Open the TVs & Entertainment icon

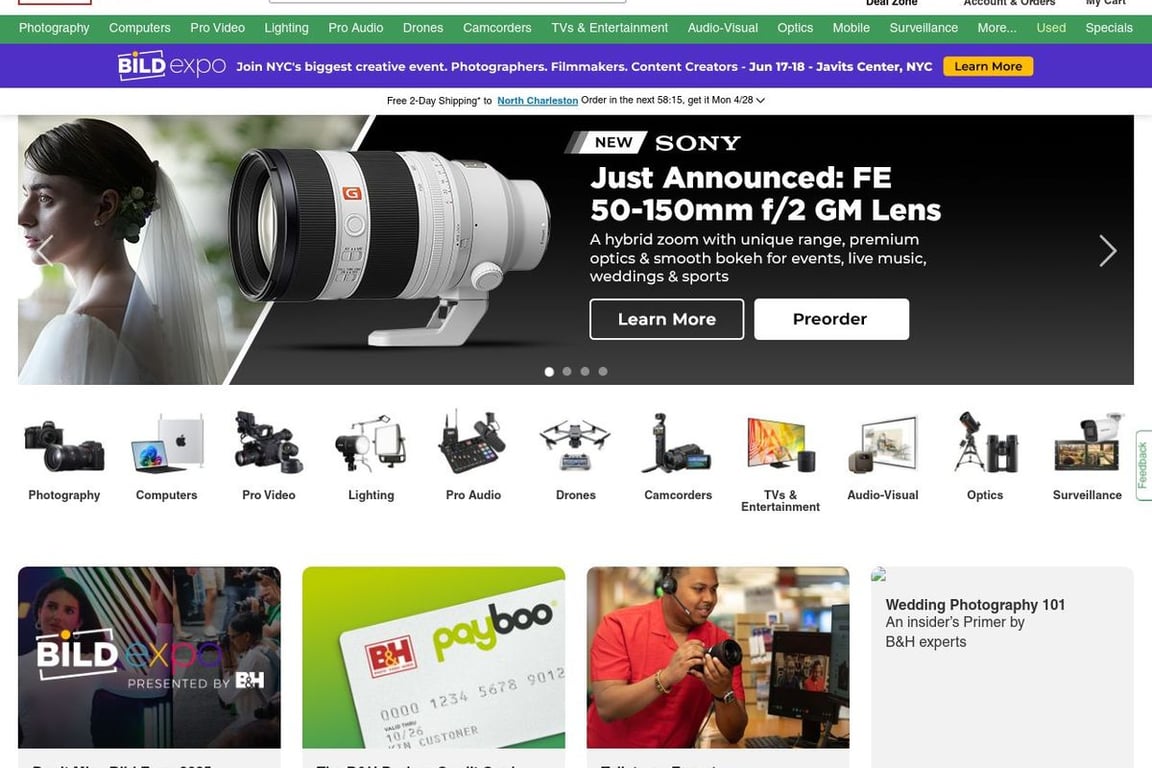tap(780, 443)
